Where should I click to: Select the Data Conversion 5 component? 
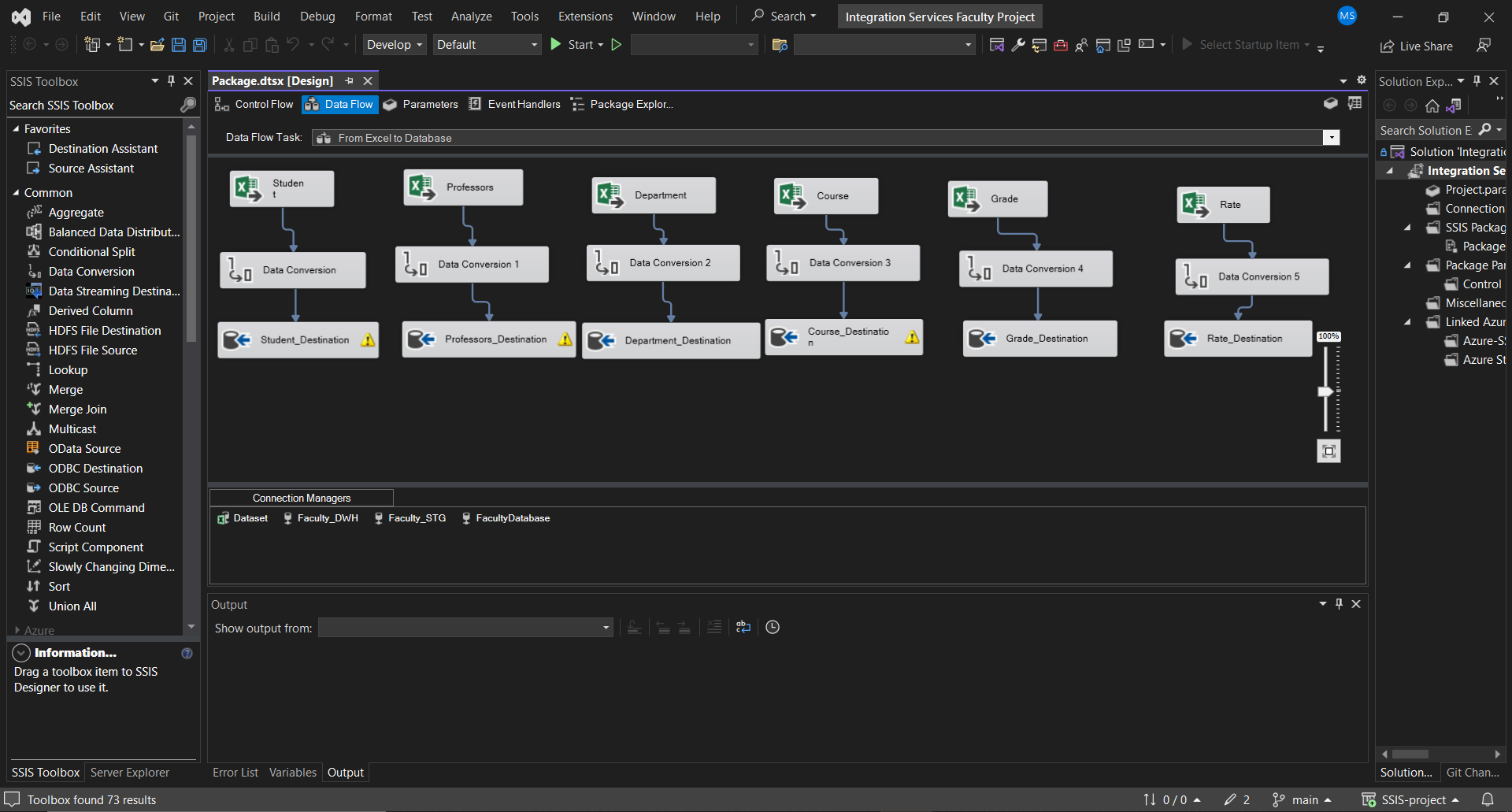[x=1251, y=276]
